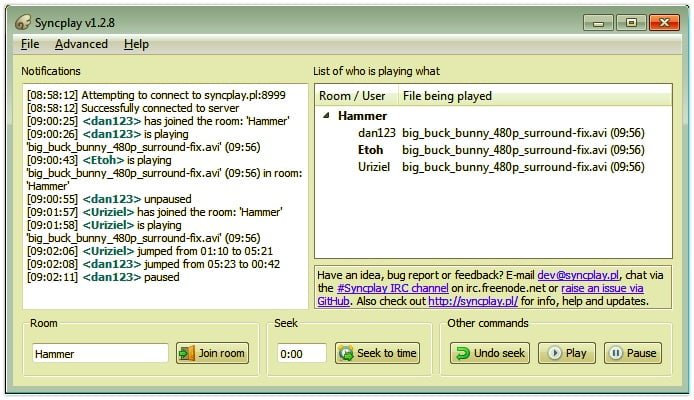Click the File being played column header
Image resolution: width=694 pixels, height=400 pixels.
coord(535,96)
